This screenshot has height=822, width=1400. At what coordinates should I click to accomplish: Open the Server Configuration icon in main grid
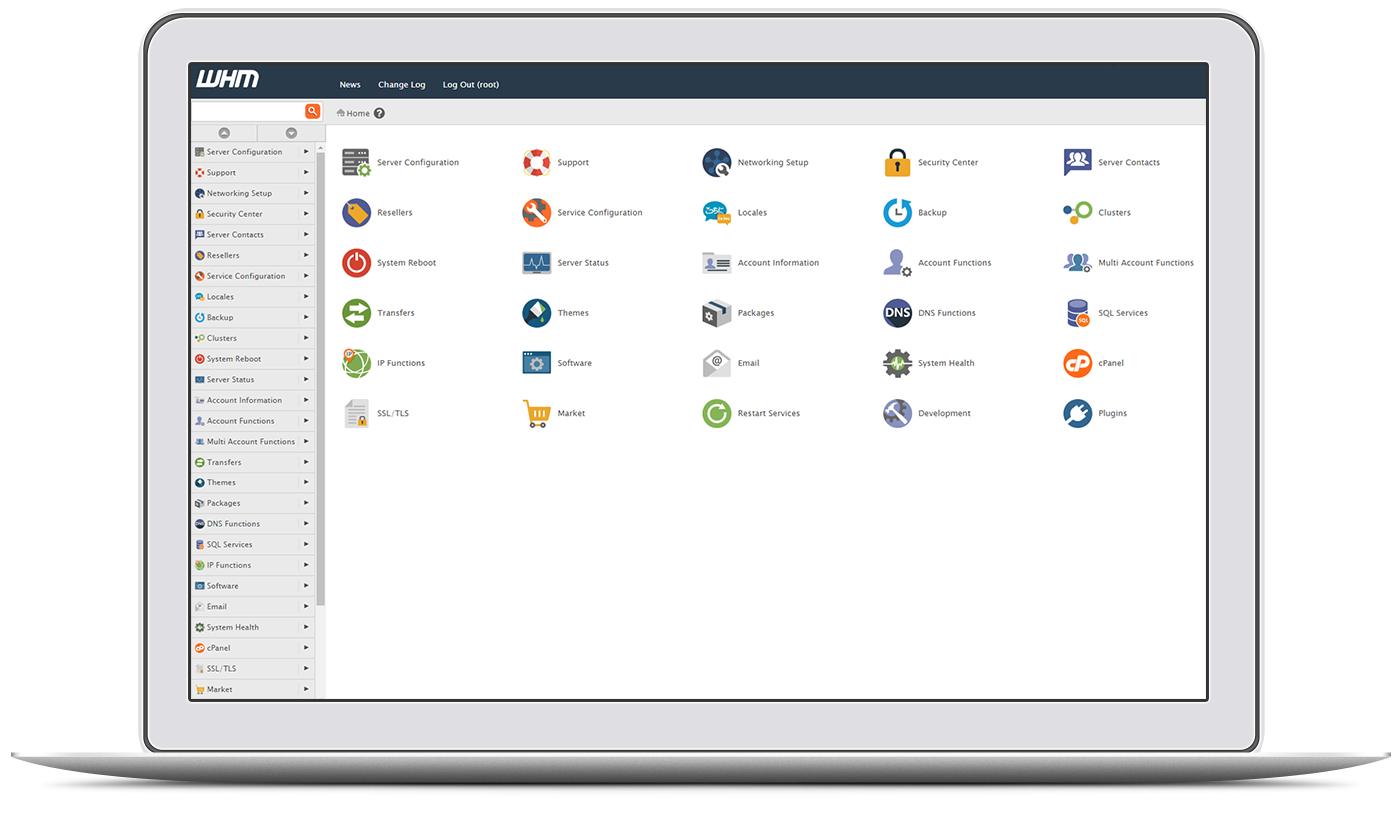pos(356,163)
